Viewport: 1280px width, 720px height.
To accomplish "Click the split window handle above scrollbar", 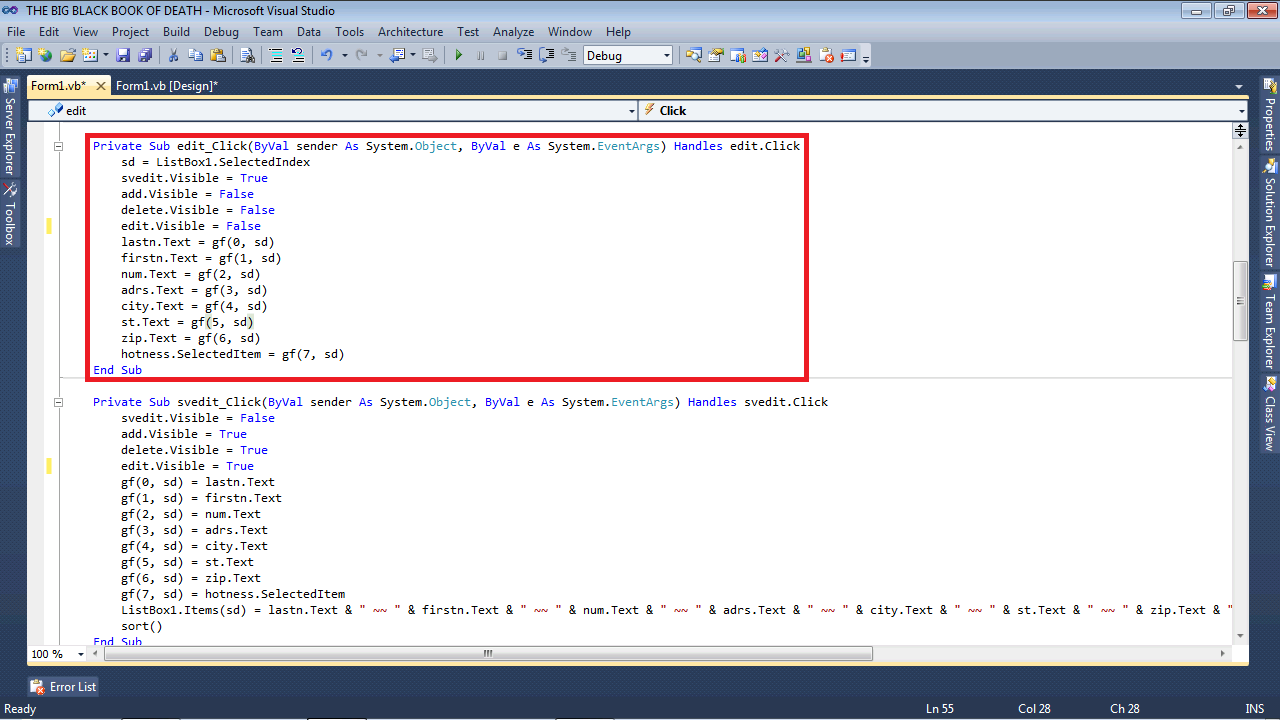I will [1240, 130].
